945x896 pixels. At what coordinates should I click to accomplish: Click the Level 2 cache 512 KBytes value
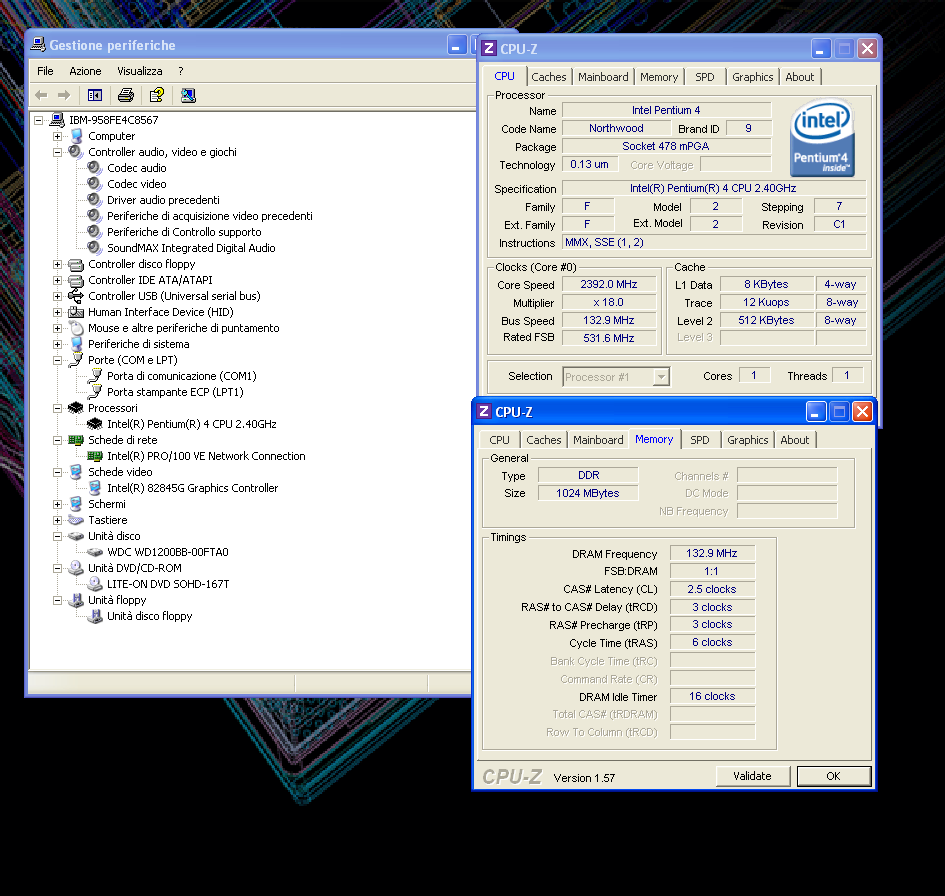pyautogui.click(x=766, y=321)
